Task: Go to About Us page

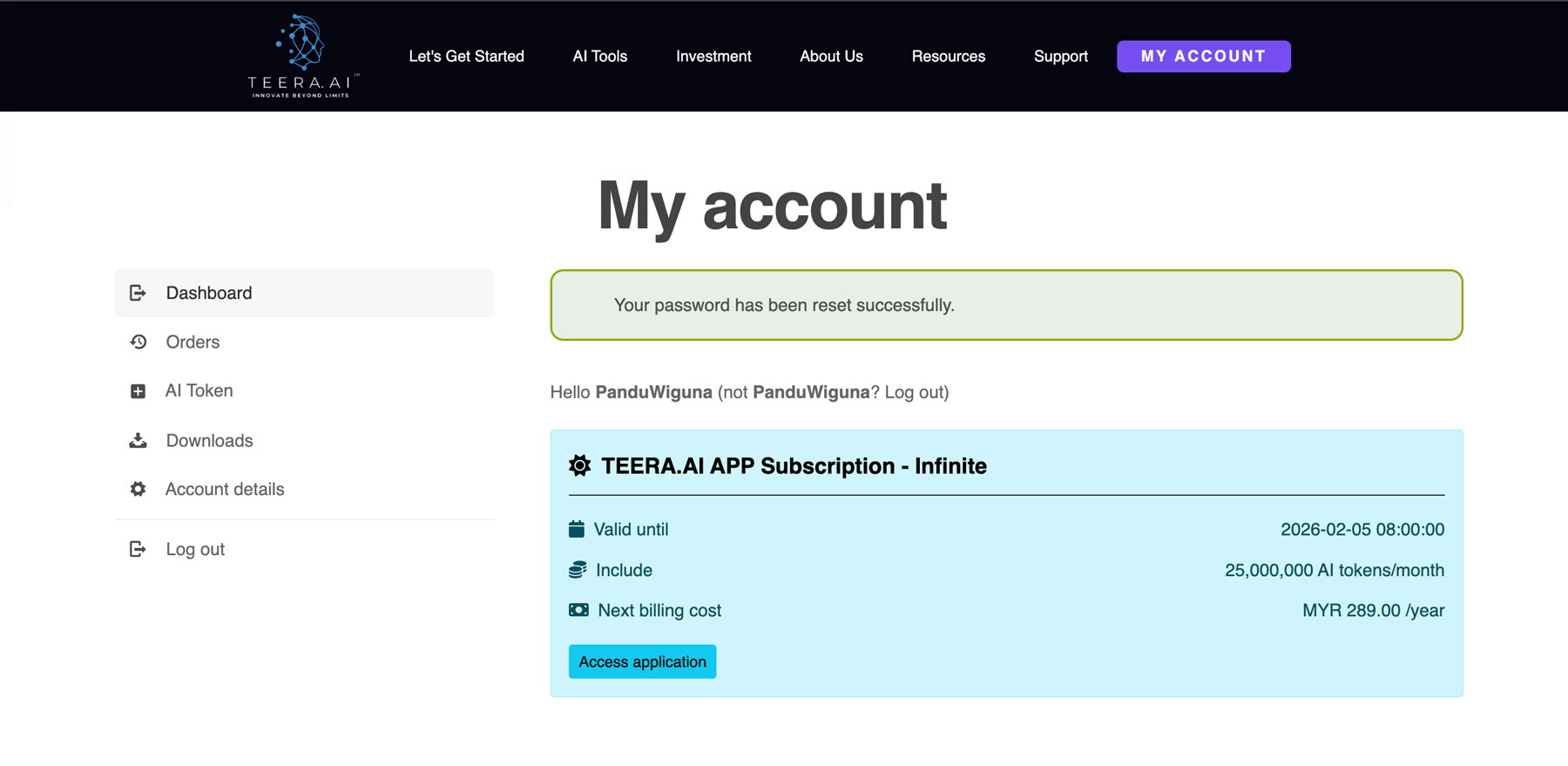Action: 831,57
